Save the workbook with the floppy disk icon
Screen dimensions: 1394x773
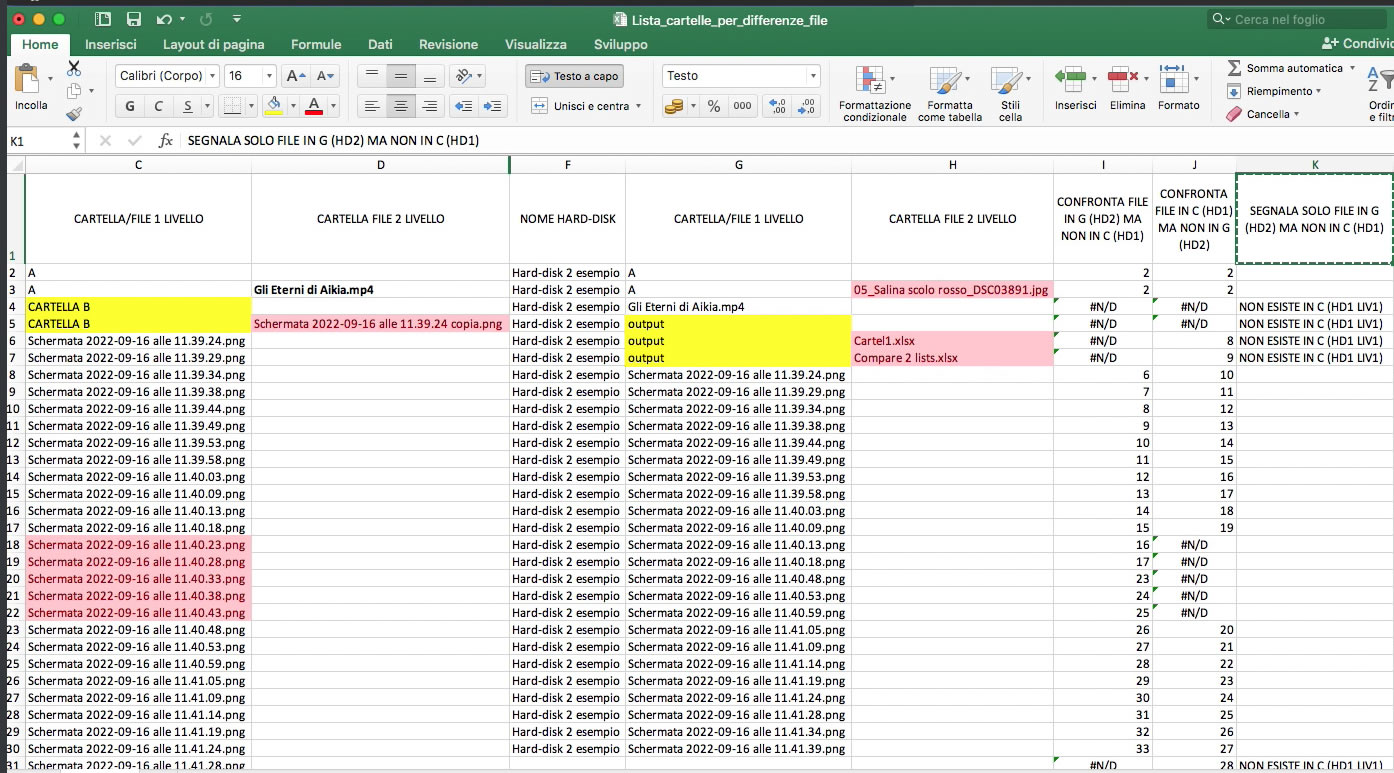[x=134, y=19]
